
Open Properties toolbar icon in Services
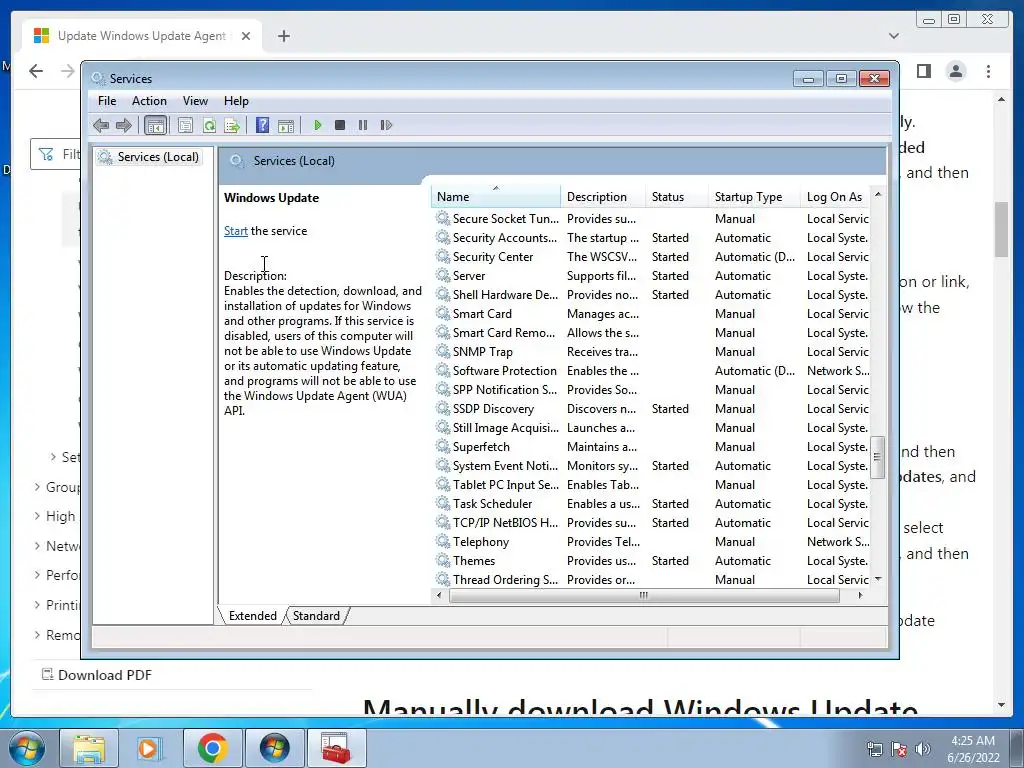coord(185,125)
